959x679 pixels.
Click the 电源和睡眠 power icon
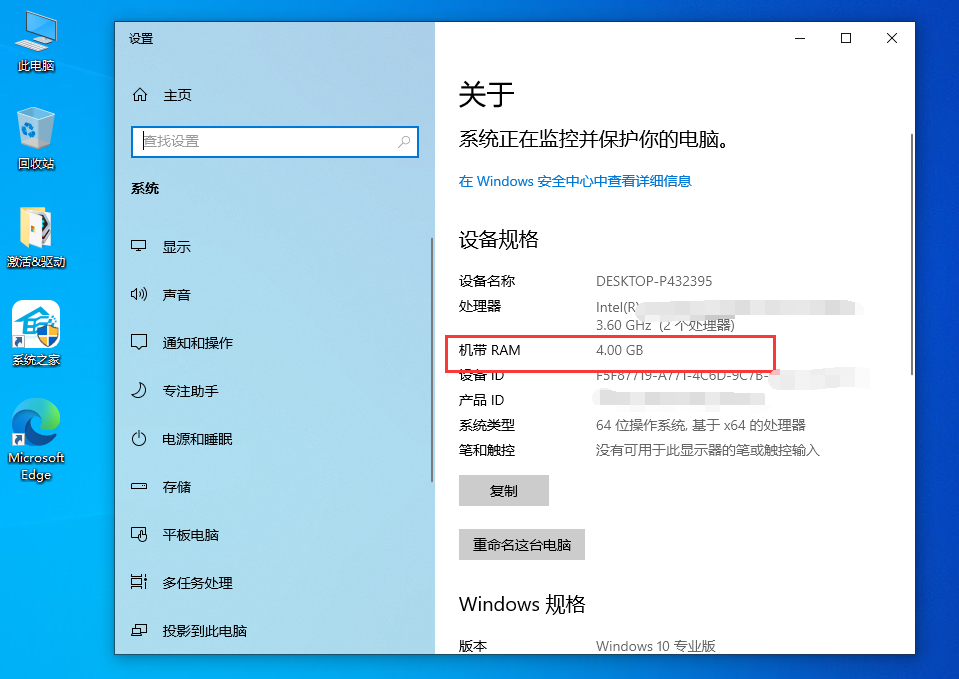pyautogui.click(x=139, y=438)
